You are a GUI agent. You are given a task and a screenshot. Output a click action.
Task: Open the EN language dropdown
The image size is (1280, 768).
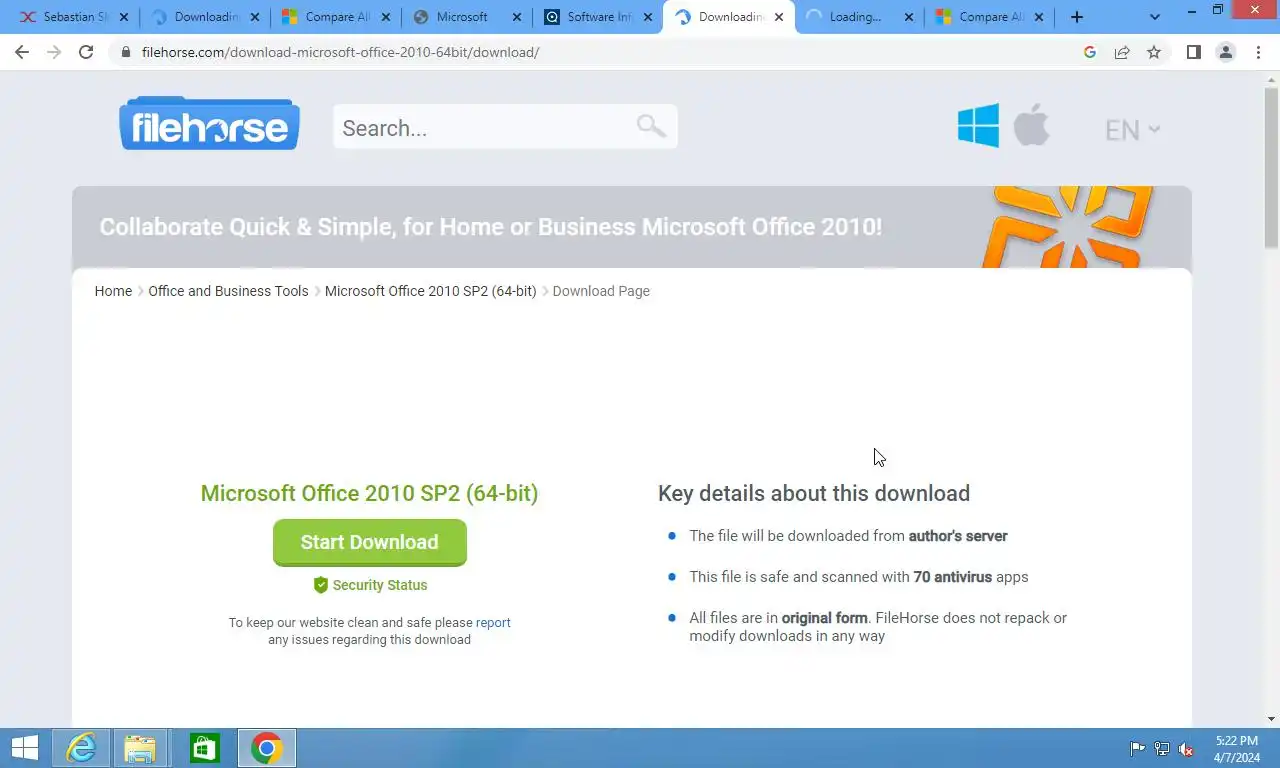(1132, 130)
